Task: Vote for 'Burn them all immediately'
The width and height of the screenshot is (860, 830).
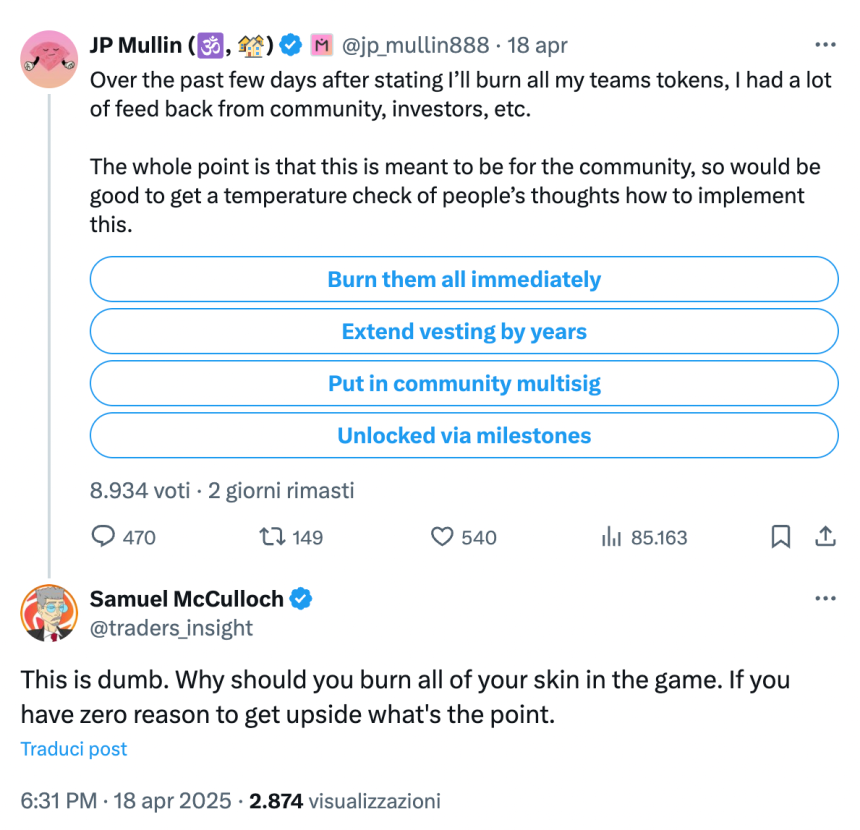Action: pos(464,280)
